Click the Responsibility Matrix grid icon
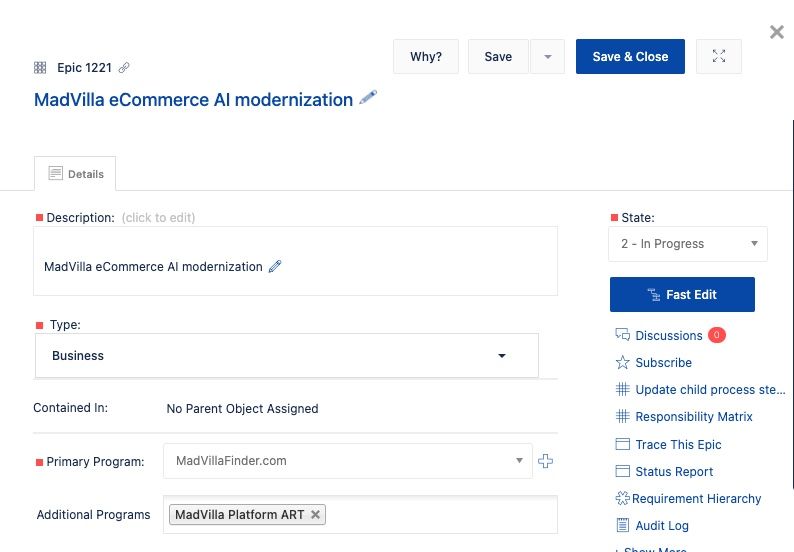 tap(622, 416)
